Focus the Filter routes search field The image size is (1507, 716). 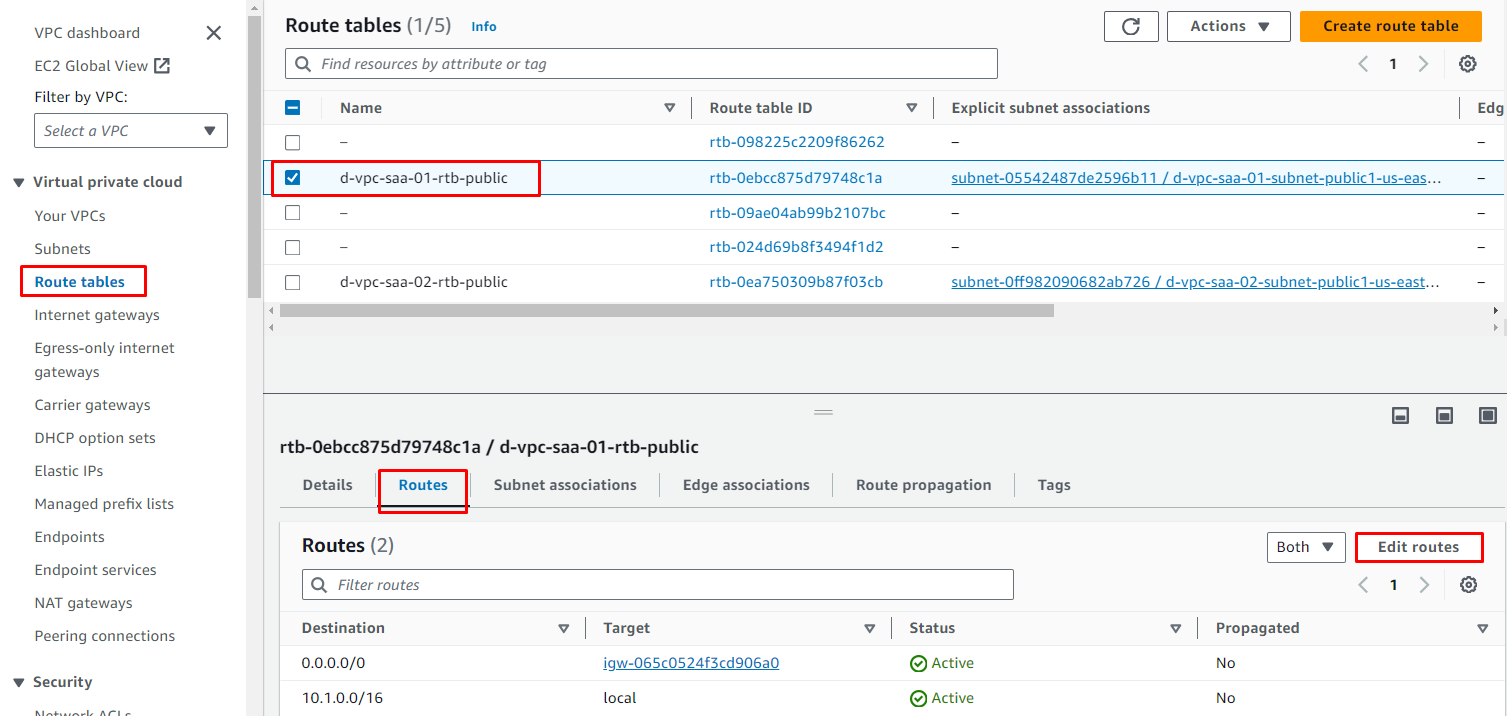658,585
